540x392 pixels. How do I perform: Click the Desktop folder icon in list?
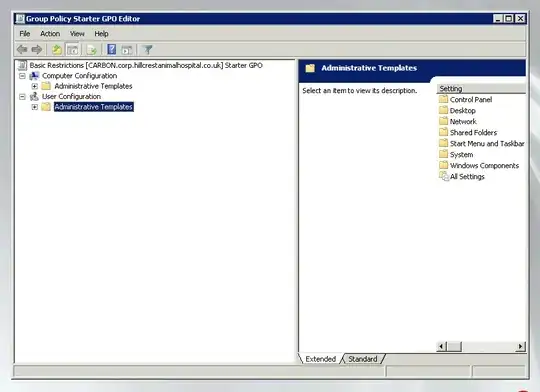click(443, 110)
